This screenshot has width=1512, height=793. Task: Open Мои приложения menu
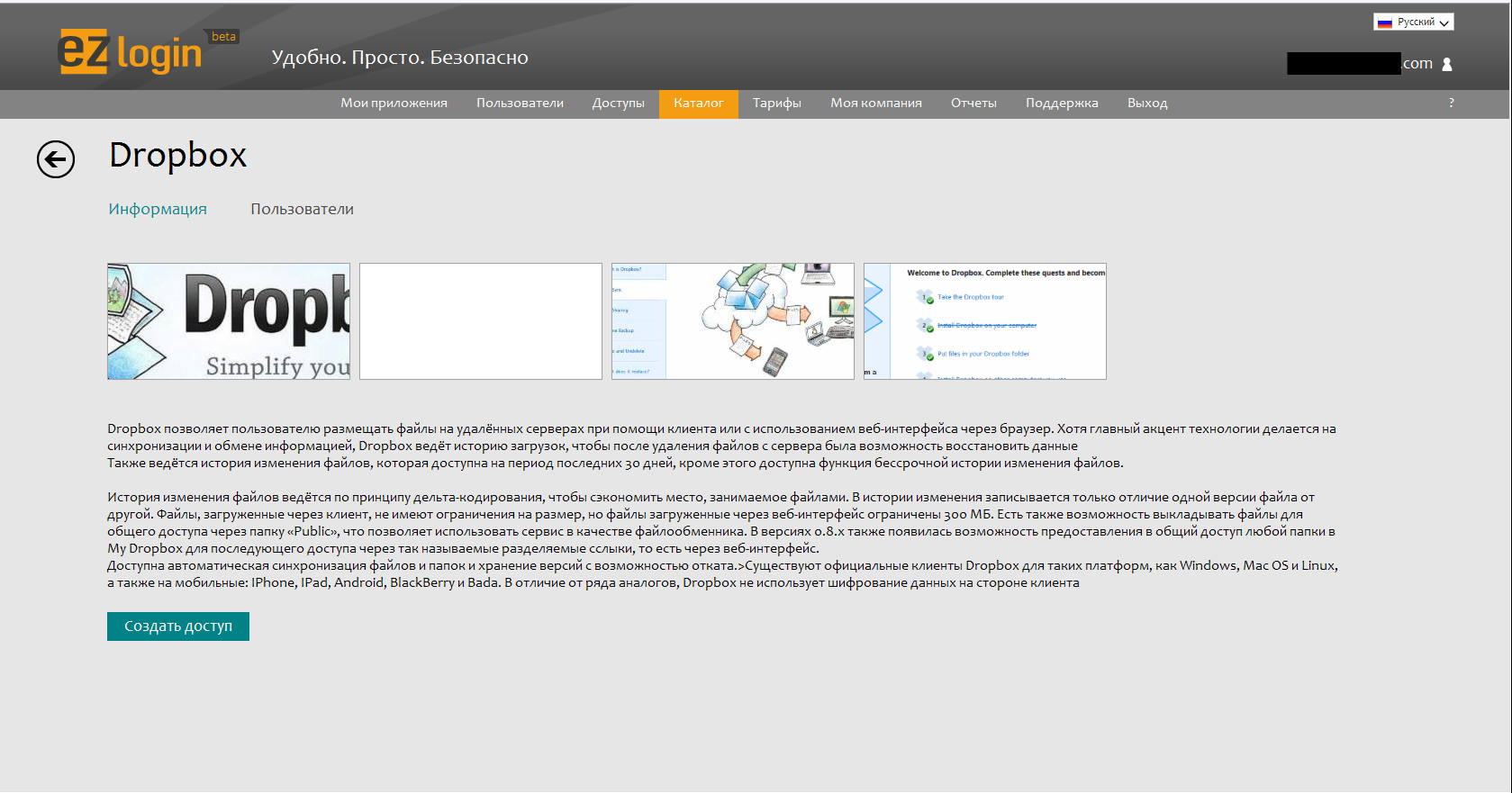pyautogui.click(x=394, y=104)
